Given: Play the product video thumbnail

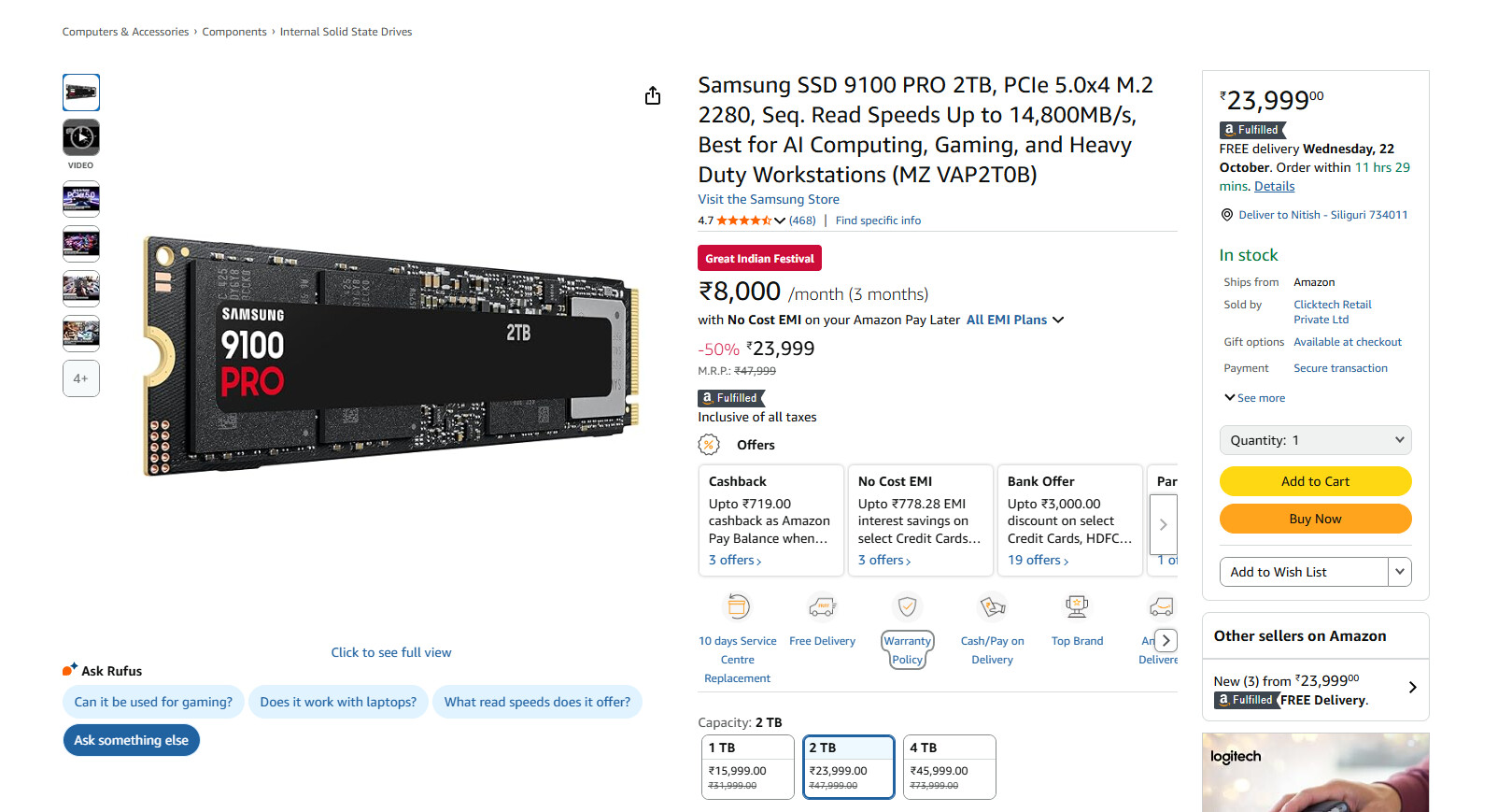Looking at the screenshot, I should tap(81, 137).
